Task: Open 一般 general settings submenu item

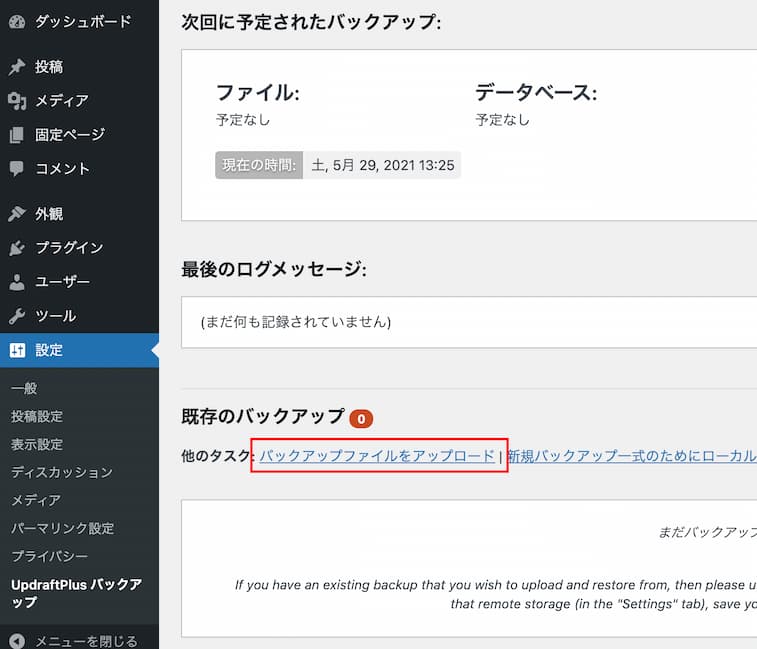Action: (24, 388)
